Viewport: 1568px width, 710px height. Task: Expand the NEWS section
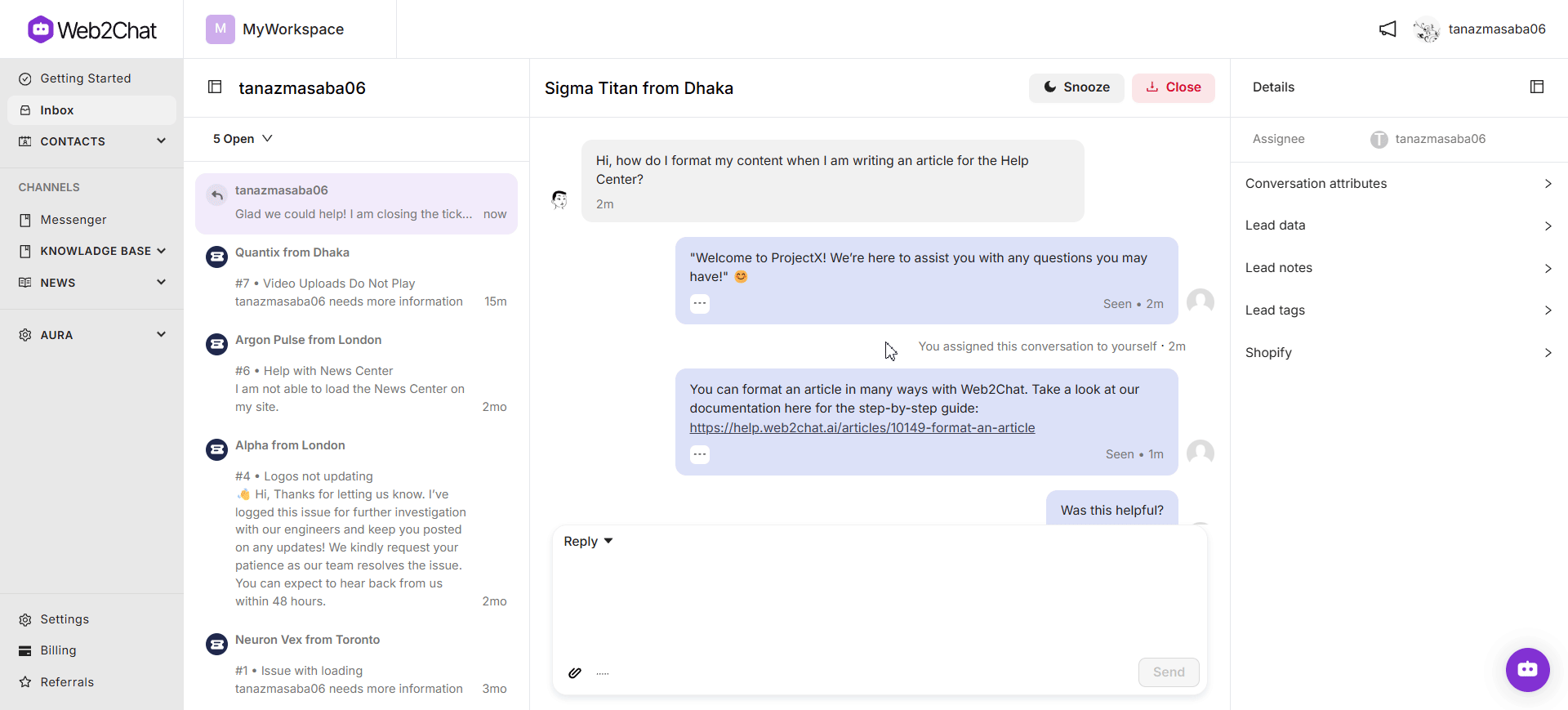click(91, 283)
